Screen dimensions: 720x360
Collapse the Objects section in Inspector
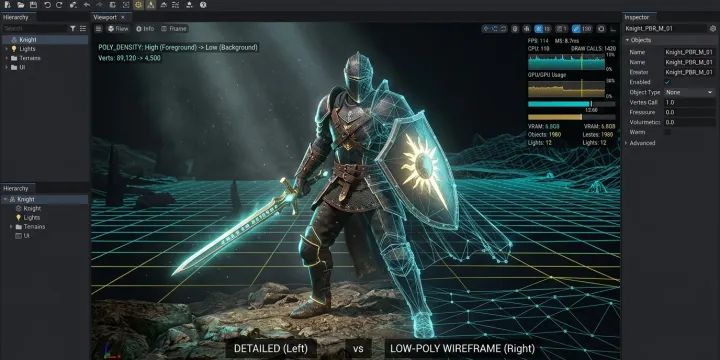pyautogui.click(x=627, y=40)
